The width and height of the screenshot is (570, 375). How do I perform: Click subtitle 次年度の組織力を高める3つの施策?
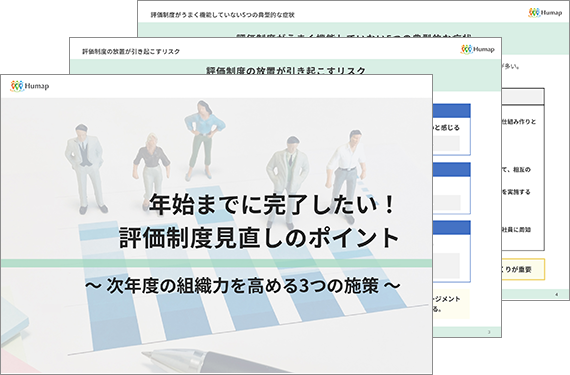pos(243,286)
